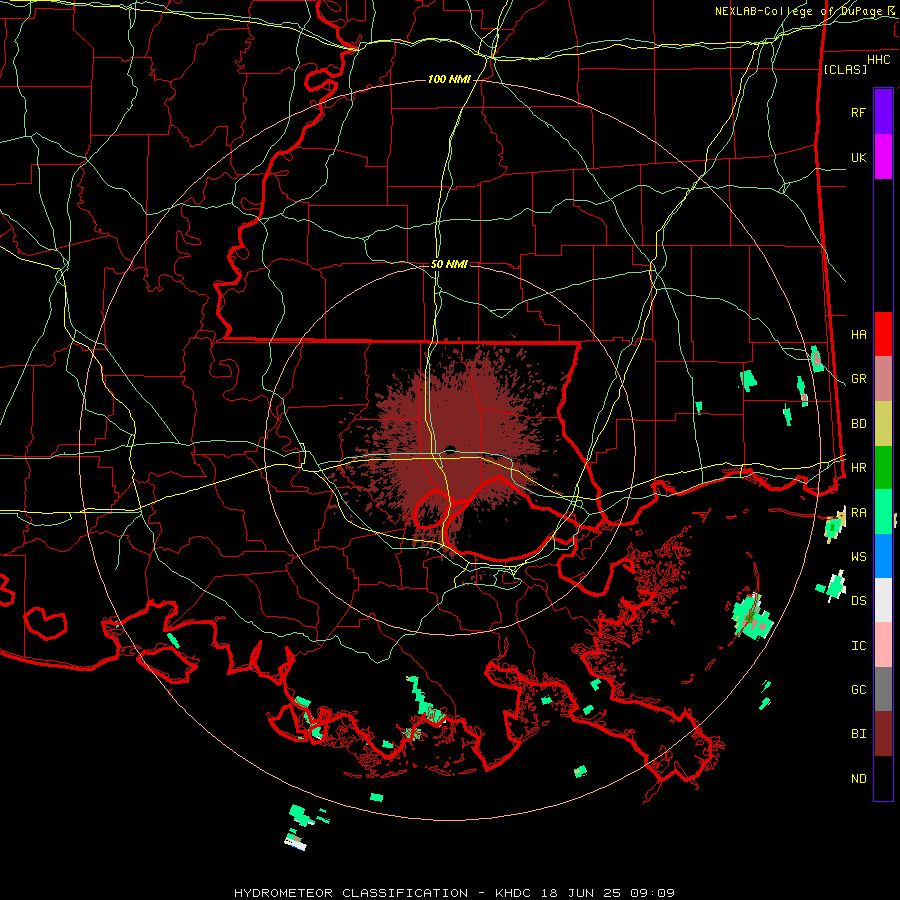Click the RA legend label
The image size is (900, 900).
pos(859,513)
